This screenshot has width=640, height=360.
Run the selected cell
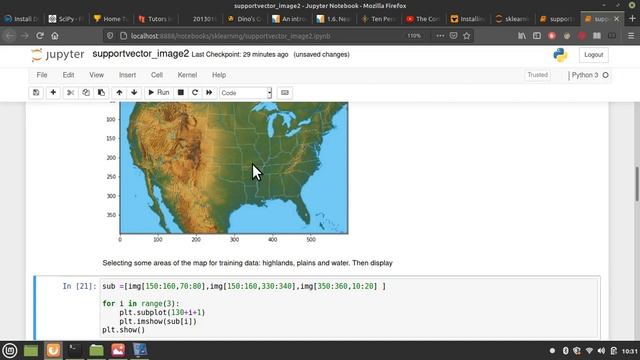pos(158,93)
